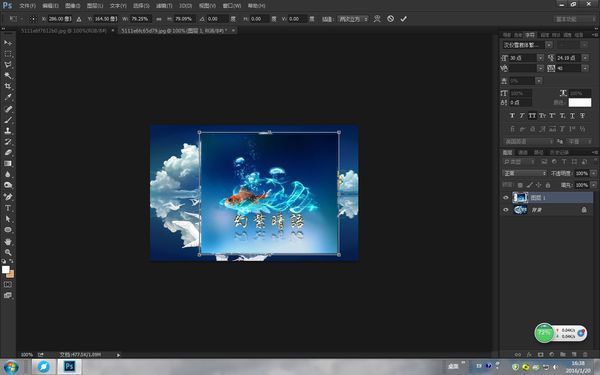Select the History Brush tool
The width and height of the screenshot is (600, 375).
coord(8,142)
